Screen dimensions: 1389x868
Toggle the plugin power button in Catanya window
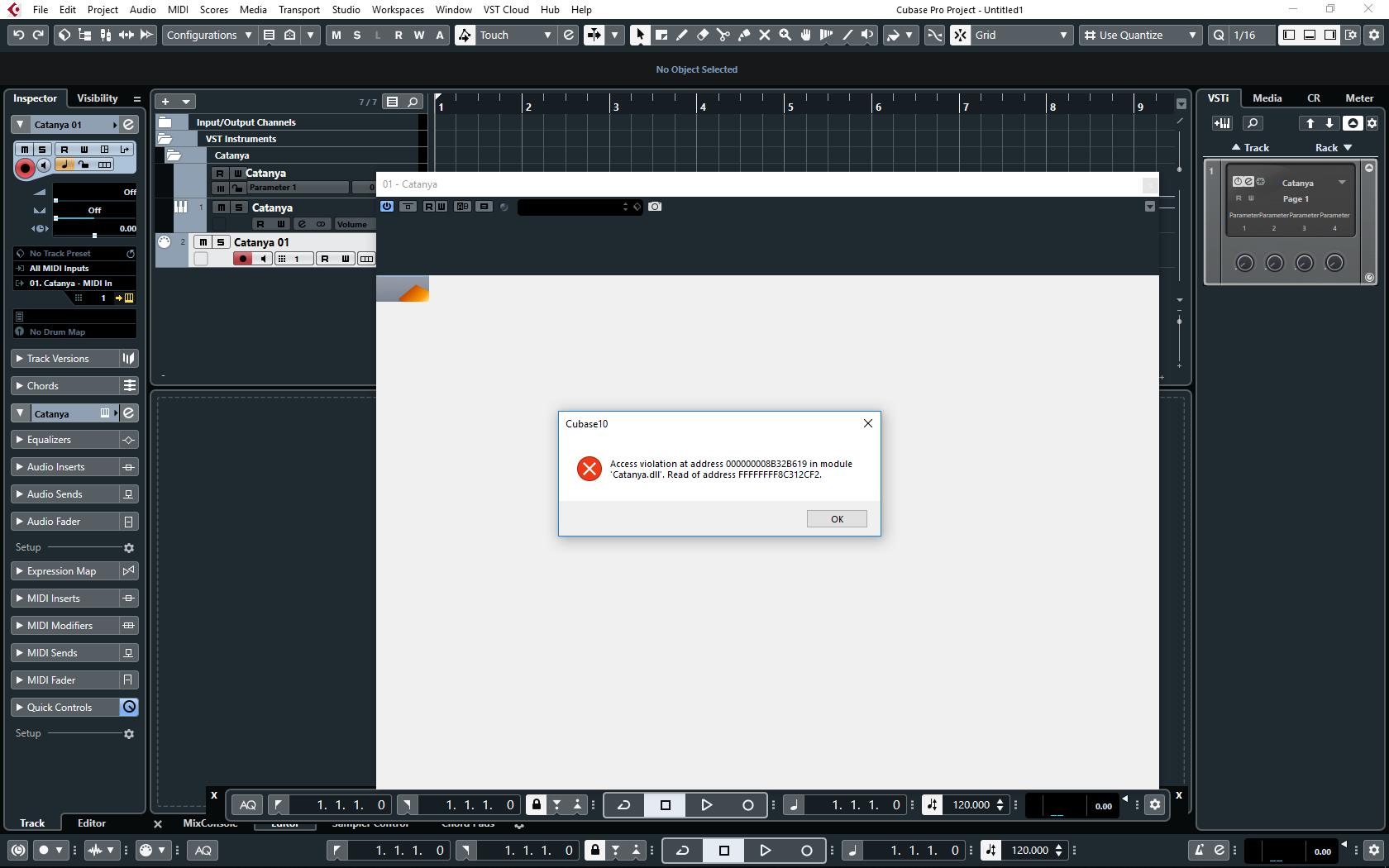(x=386, y=207)
